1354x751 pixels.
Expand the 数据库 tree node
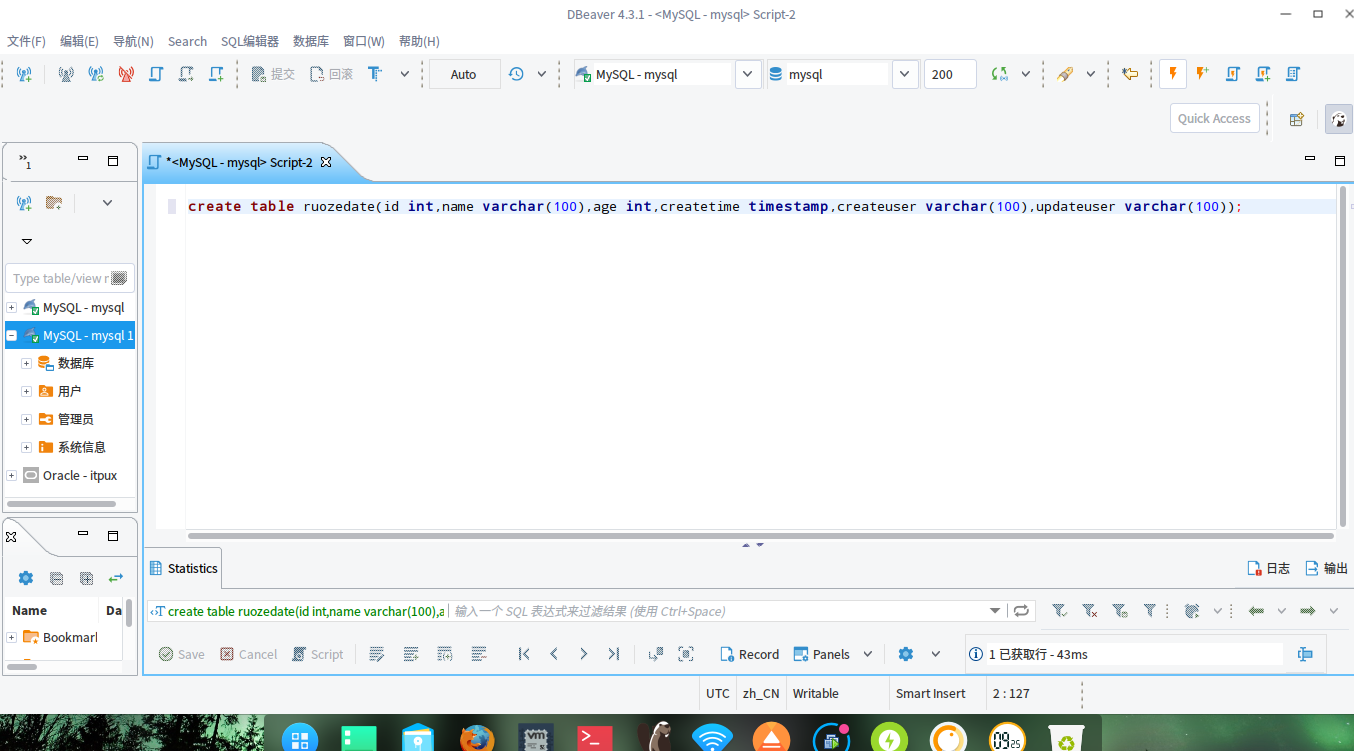[27, 364]
